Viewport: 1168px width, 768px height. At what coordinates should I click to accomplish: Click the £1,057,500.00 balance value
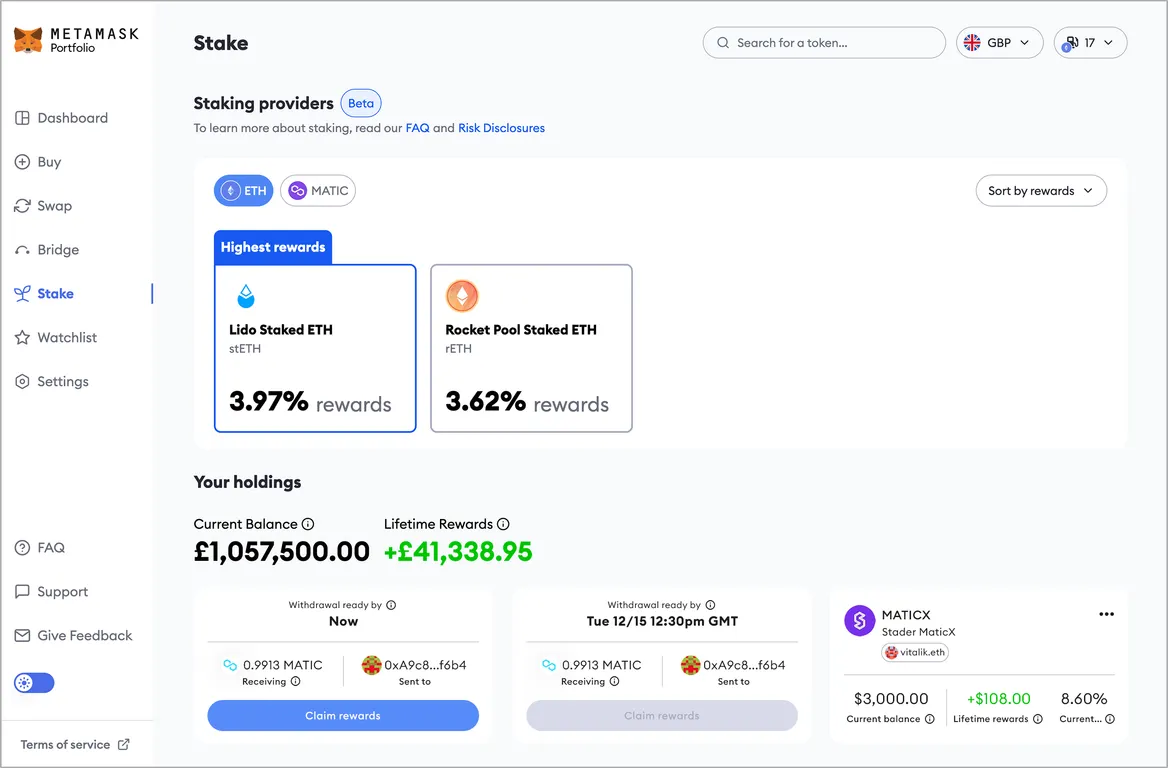point(282,551)
